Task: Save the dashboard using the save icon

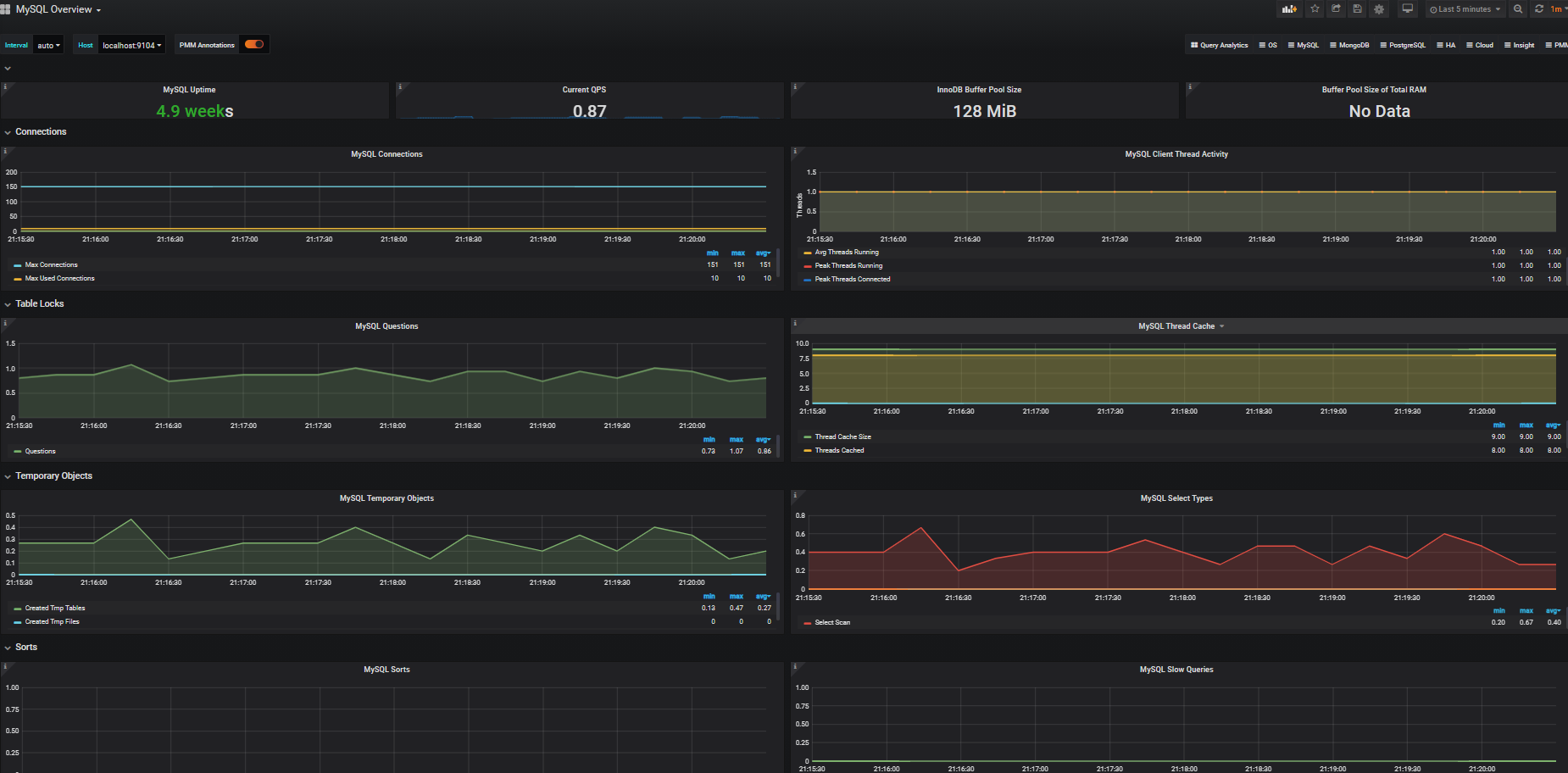Action: 1357,8
